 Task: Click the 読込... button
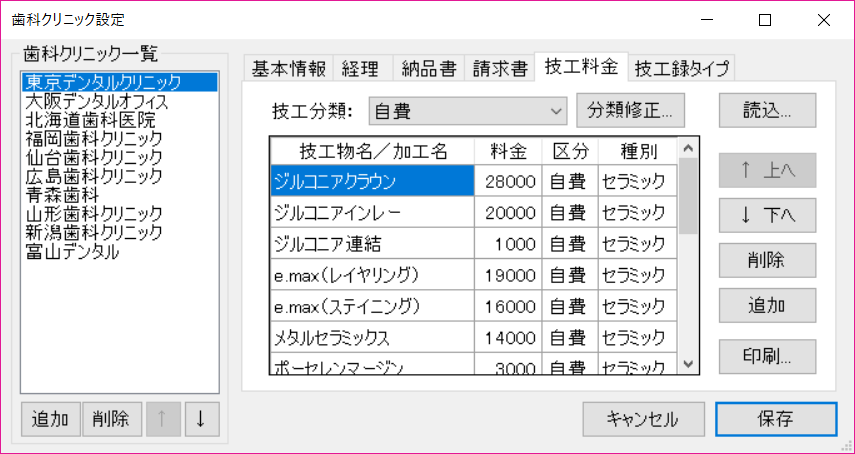click(767, 109)
